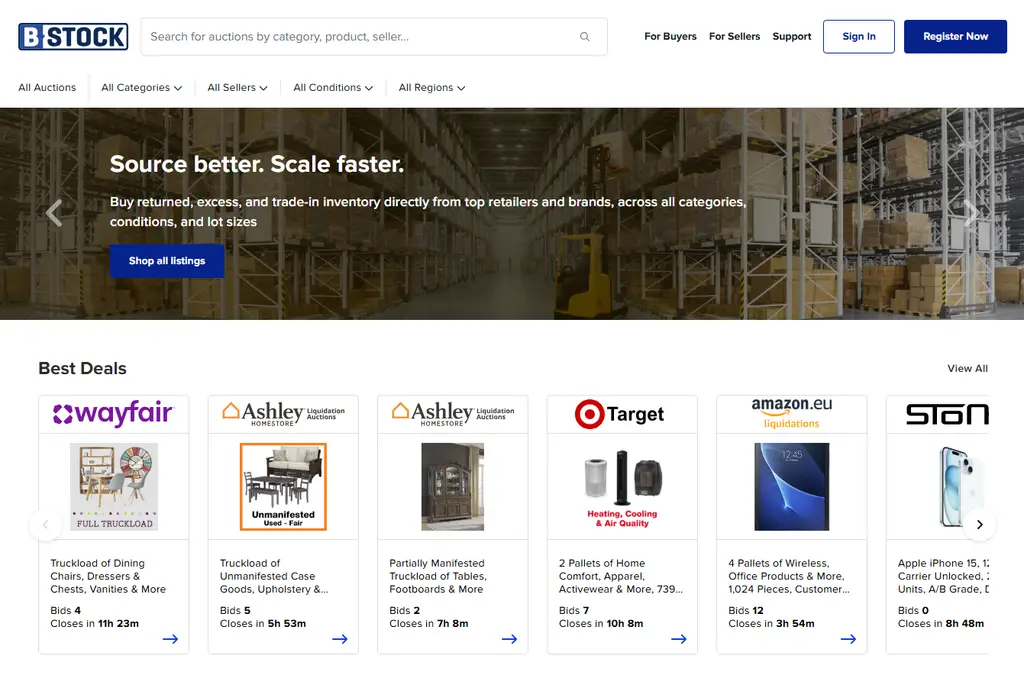
Task: Click the Ashley logo above the cabinet image
Action: click(453, 414)
